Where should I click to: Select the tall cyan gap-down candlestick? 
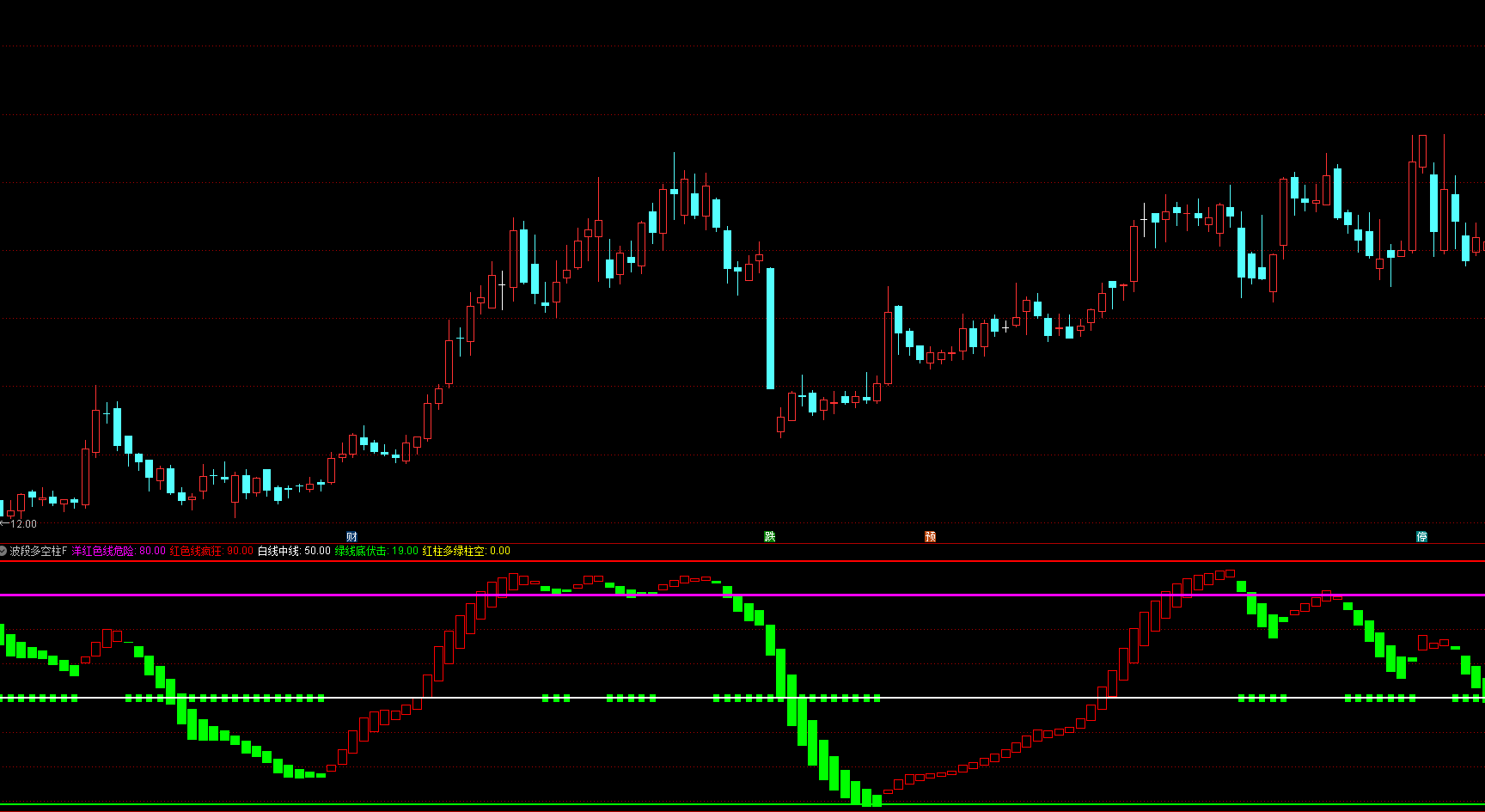(x=770, y=328)
